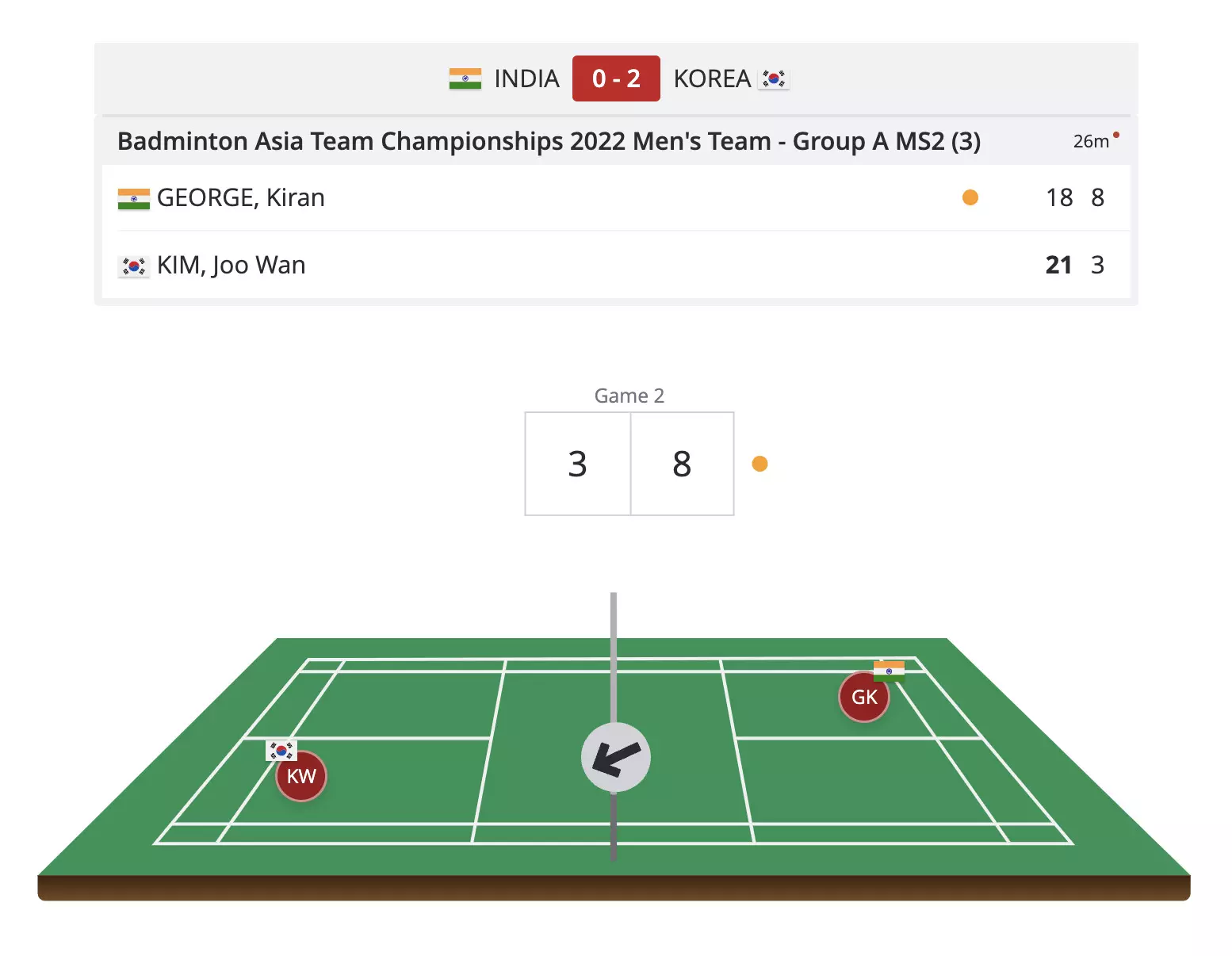Click the India flag in header
This screenshot has height=956, width=1232.
(465, 78)
